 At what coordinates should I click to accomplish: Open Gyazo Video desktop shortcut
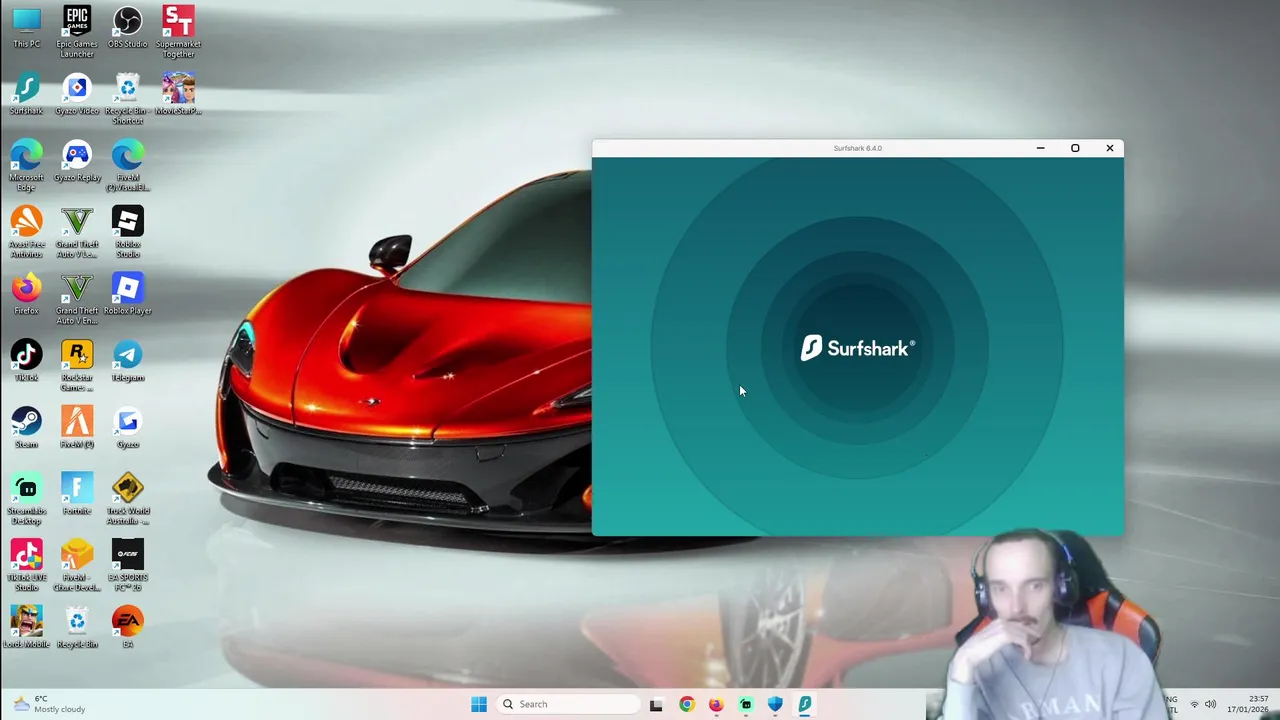coord(77,94)
